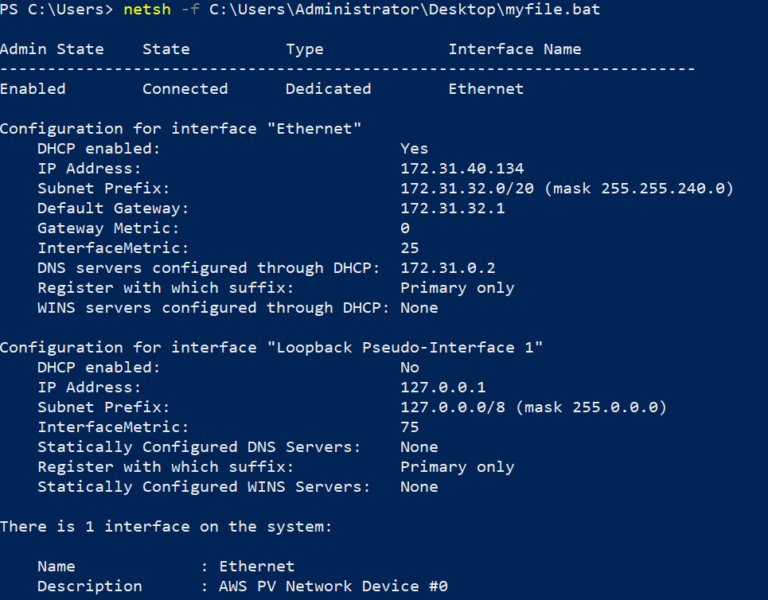Viewport: 768px width, 600px height.
Task: Click the Interface Name column header
Action: [x=515, y=49]
